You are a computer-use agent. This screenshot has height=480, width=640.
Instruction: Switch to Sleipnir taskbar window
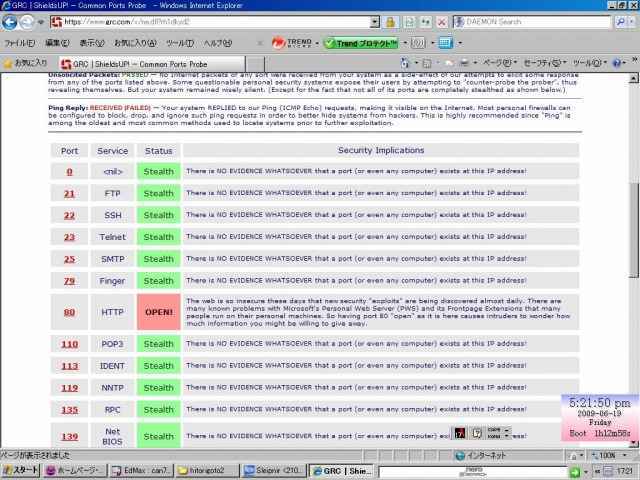[273, 470]
